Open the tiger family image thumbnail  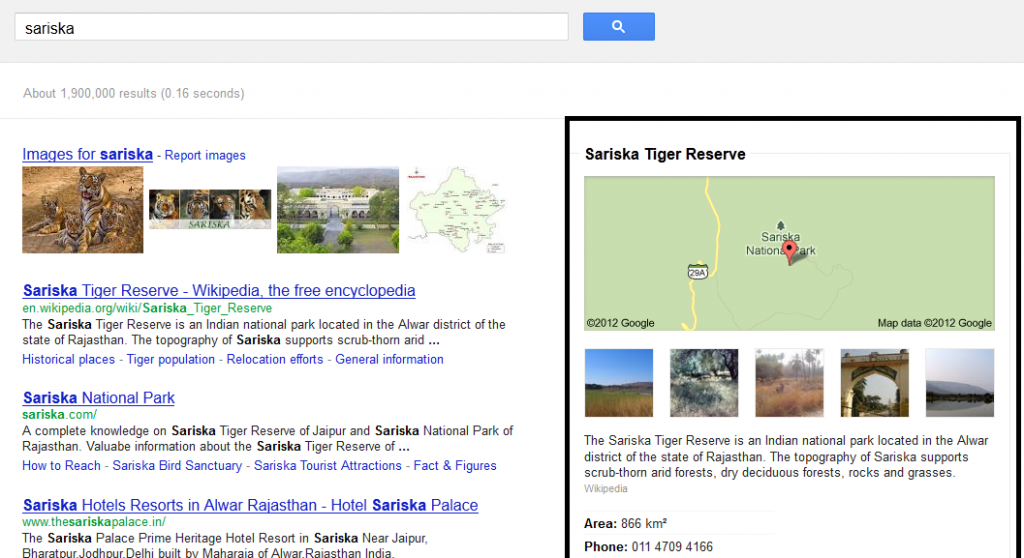(x=82, y=210)
